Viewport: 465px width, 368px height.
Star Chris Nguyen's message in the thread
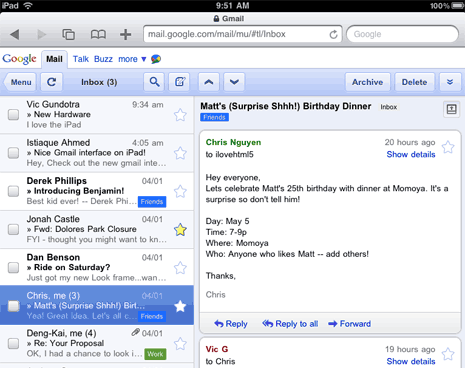tap(448, 147)
